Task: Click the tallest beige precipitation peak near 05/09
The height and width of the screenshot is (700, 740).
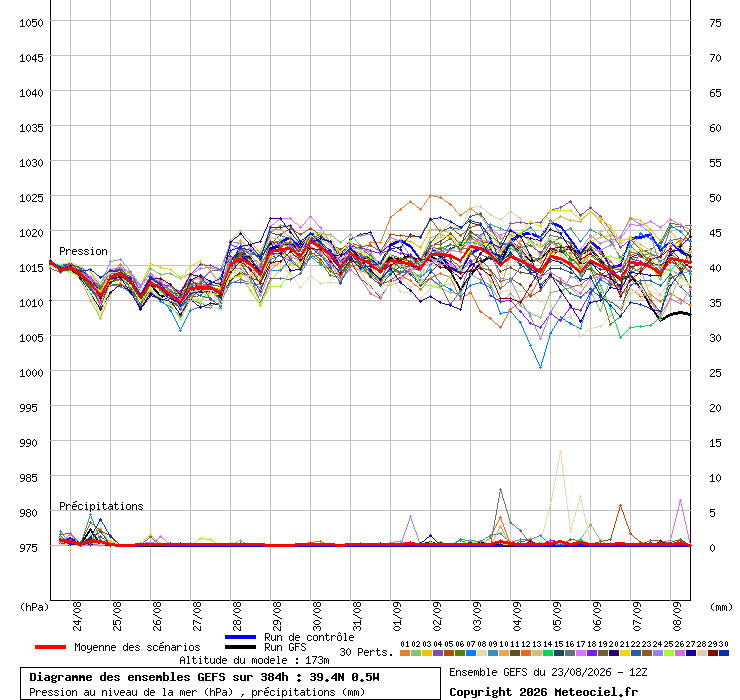Action: pos(560,452)
